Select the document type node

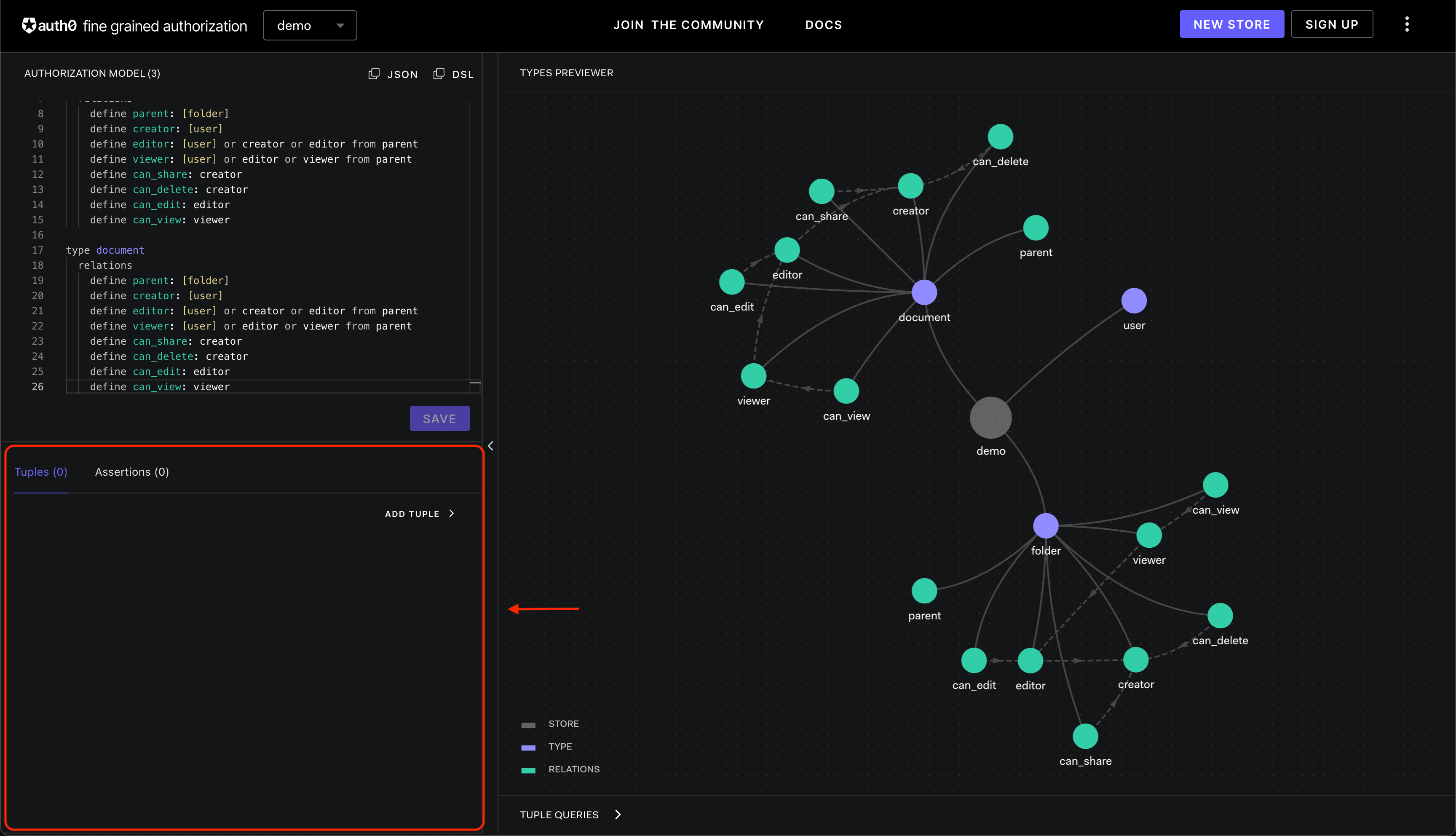click(925, 292)
